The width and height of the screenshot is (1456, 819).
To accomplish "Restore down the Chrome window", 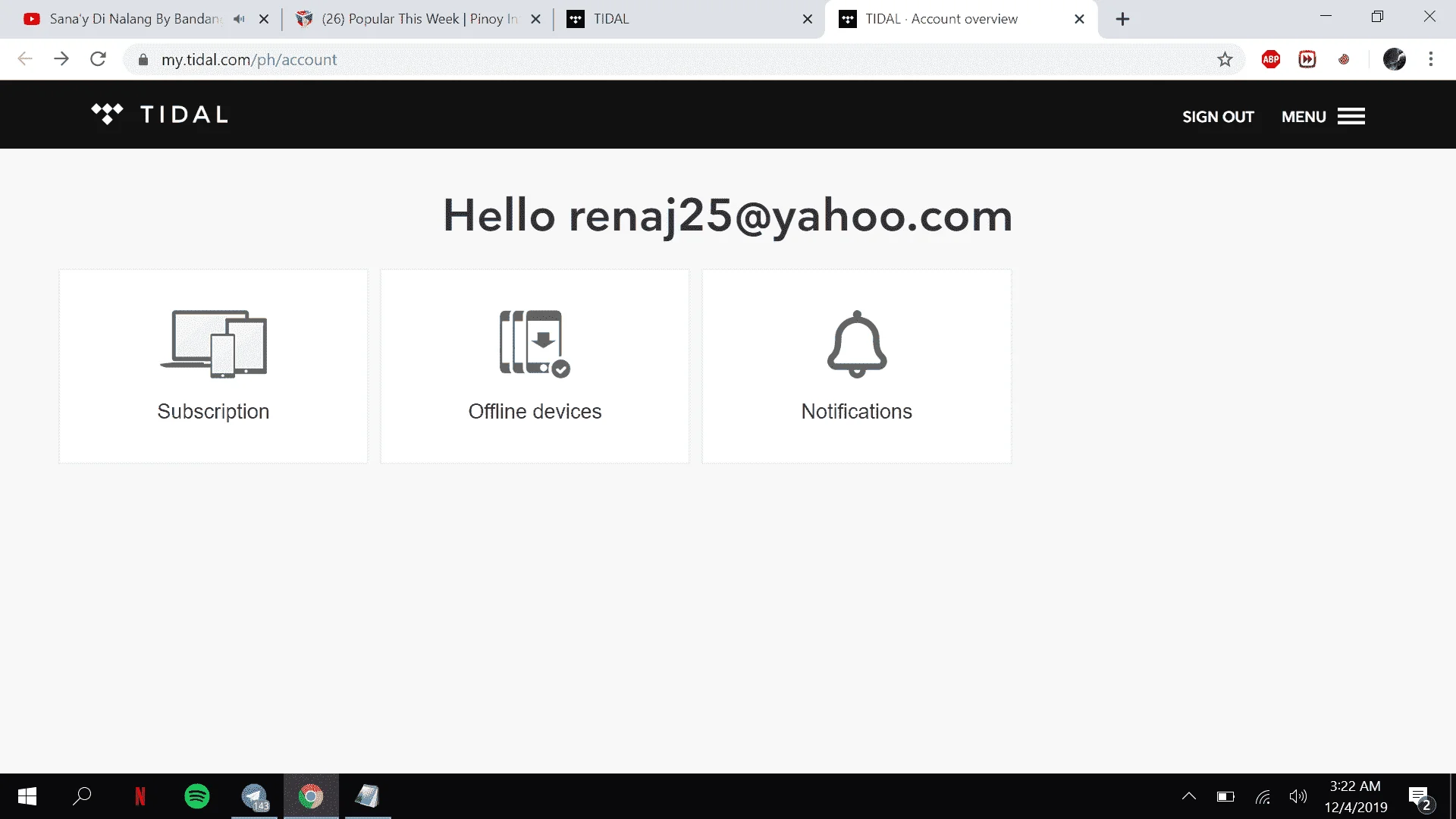I will tap(1378, 17).
